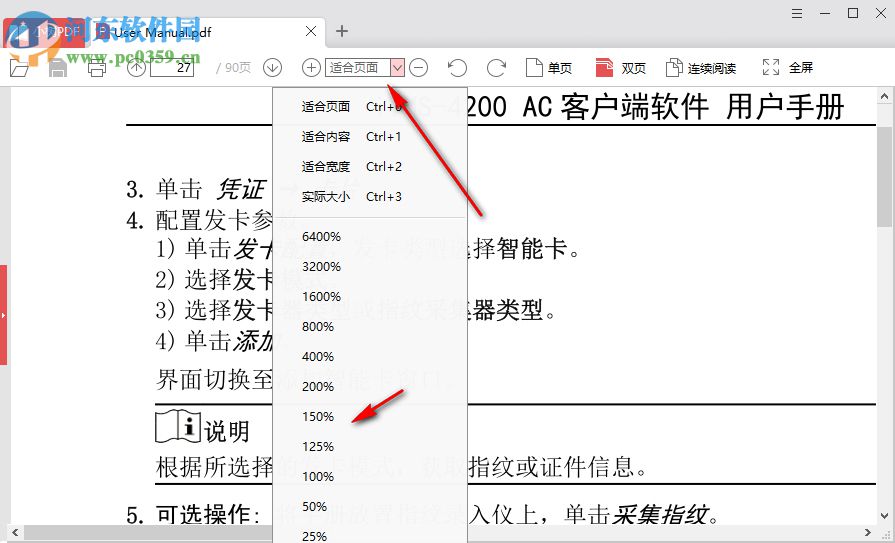
Task: Click the horizontal scrollbar right arrow
Action: 868,533
